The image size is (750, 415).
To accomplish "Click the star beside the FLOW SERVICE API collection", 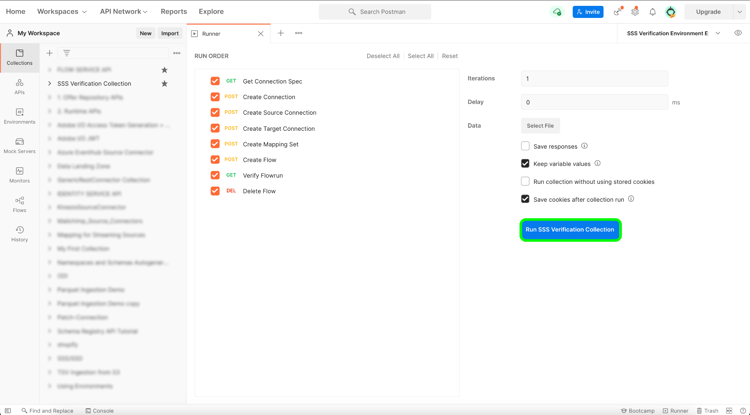I will tap(164, 70).
